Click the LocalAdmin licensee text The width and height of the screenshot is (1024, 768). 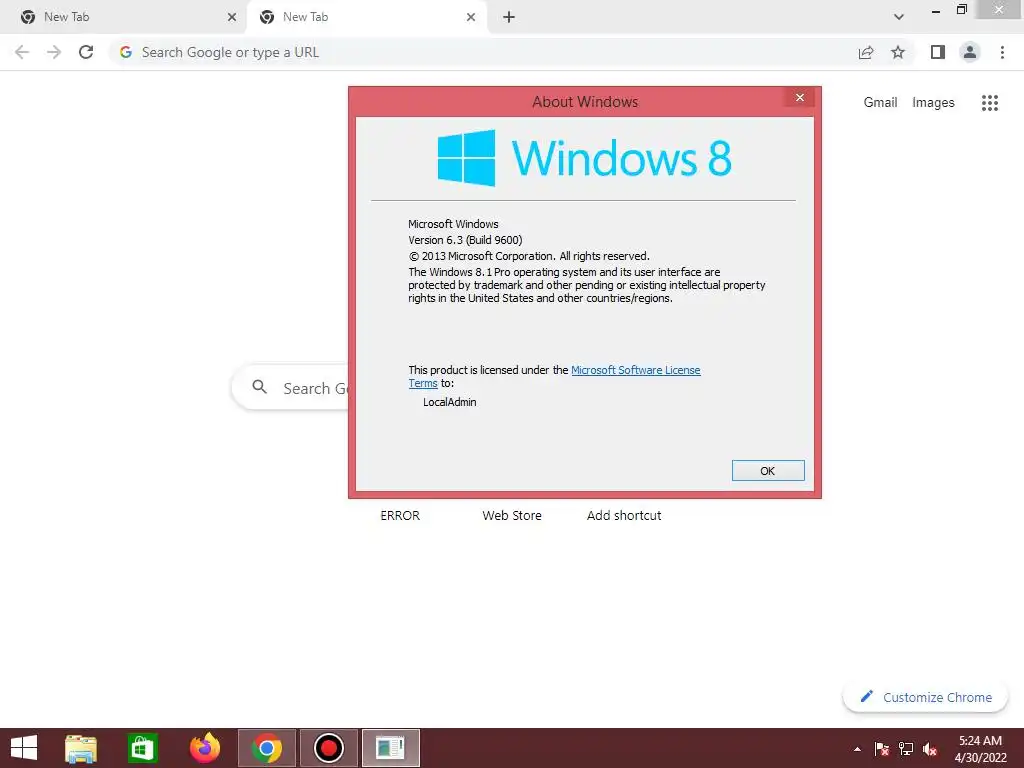point(450,402)
